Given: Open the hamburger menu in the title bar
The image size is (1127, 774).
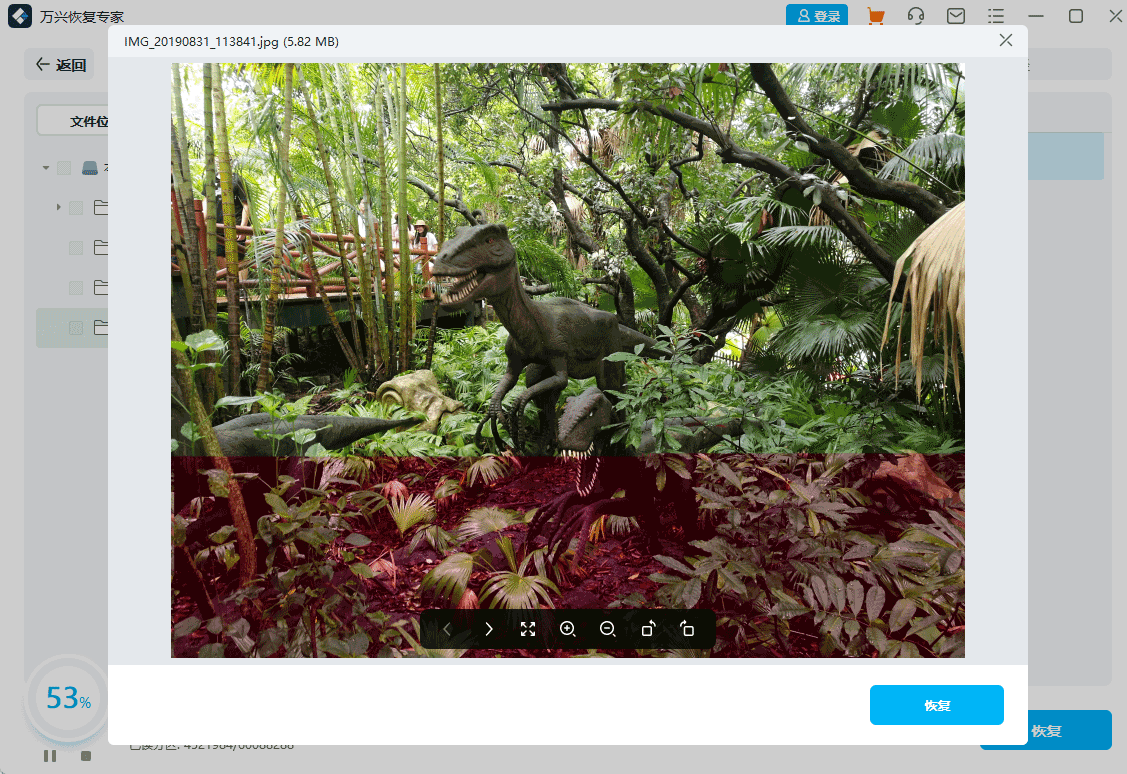Looking at the screenshot, I should click(995, 16).
